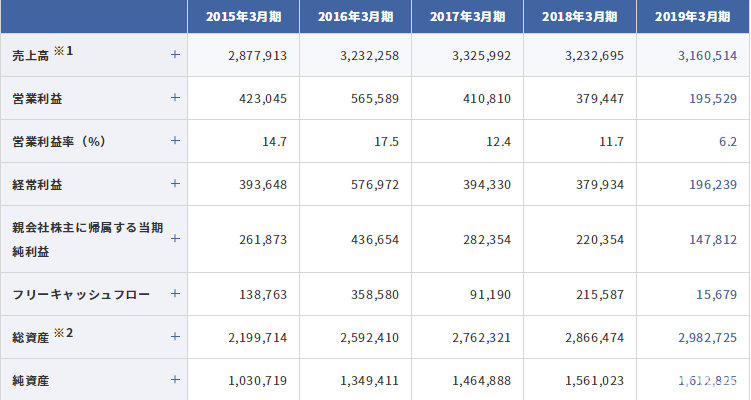Expand the 経常利益 row plus icon
Viewport: 751px width, 400px height.
point(175,184)
